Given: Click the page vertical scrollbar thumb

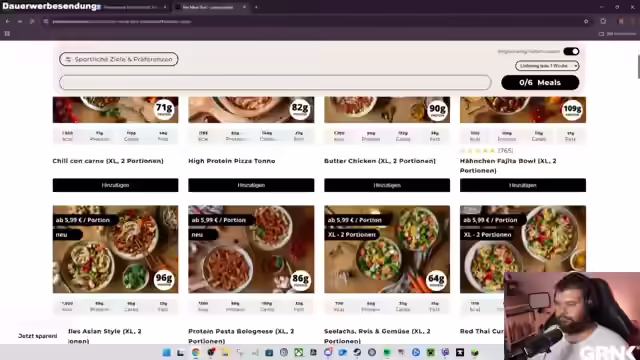Looking at the screenshot, I should coord(638,65).
